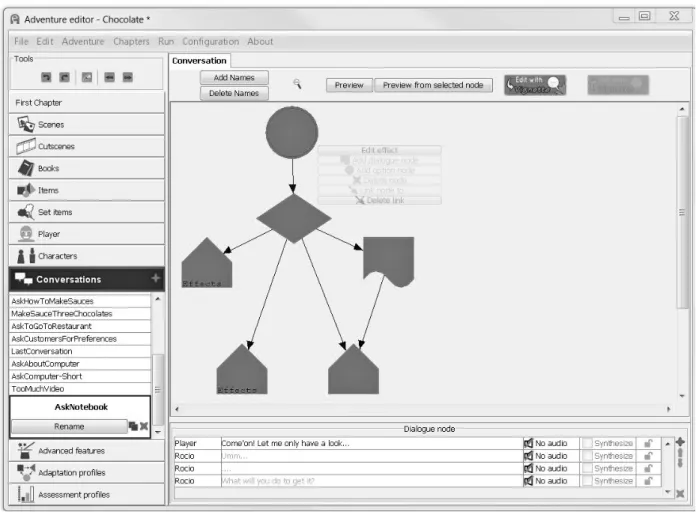
Task: Select the AskHowToMakeSauces conversation
Action: 80,301
